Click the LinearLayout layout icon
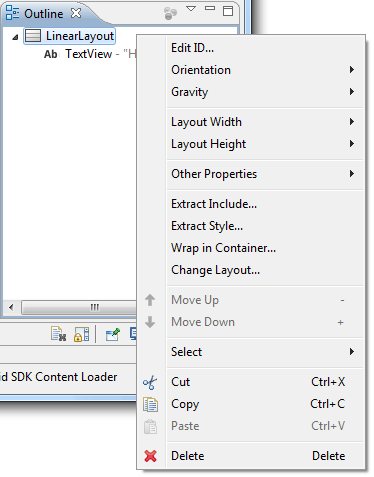The image size is (374, 477). click(x=33, y=36)
